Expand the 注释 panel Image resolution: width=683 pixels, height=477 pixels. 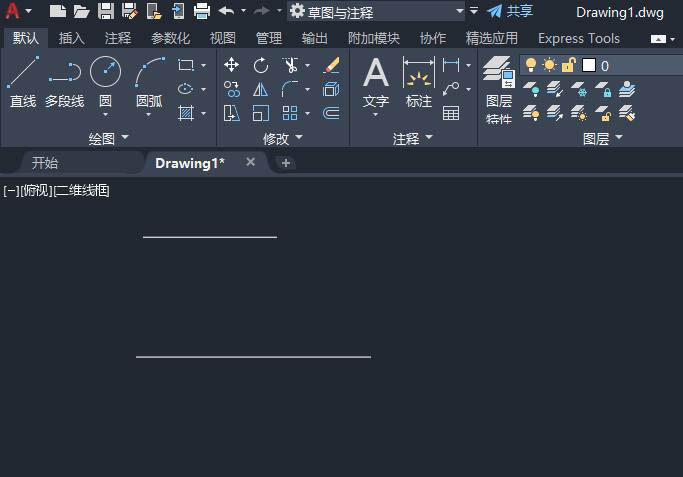[413, 139]
